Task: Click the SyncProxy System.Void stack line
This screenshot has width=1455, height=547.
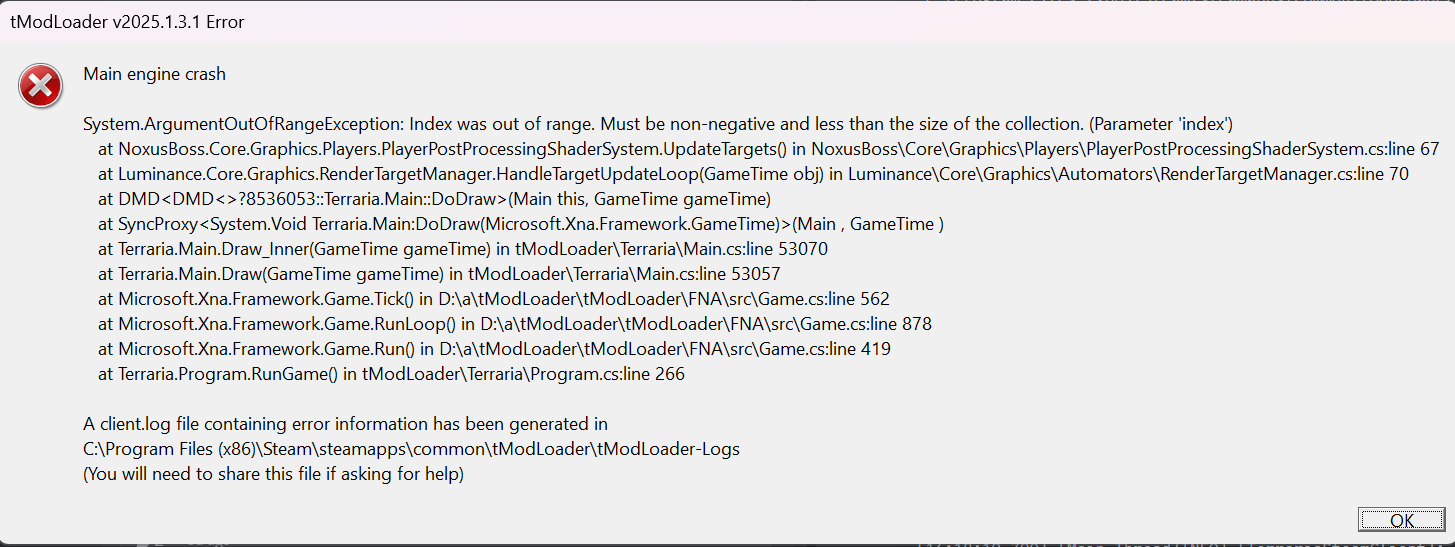Action: [x=520, y=224]
